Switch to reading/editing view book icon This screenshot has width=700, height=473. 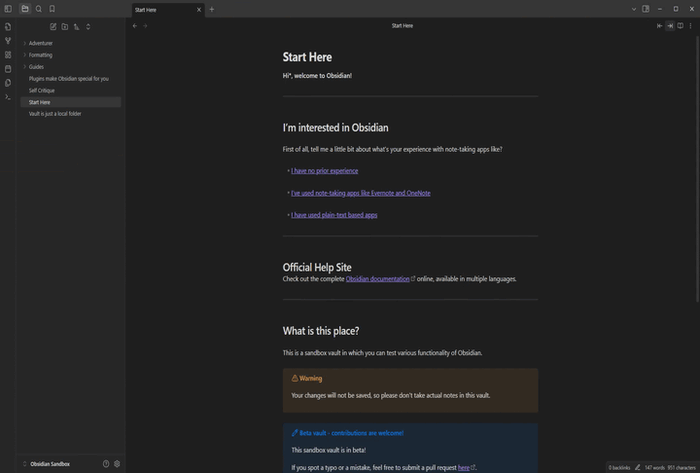pyautogui.click(x=680, y=26)
